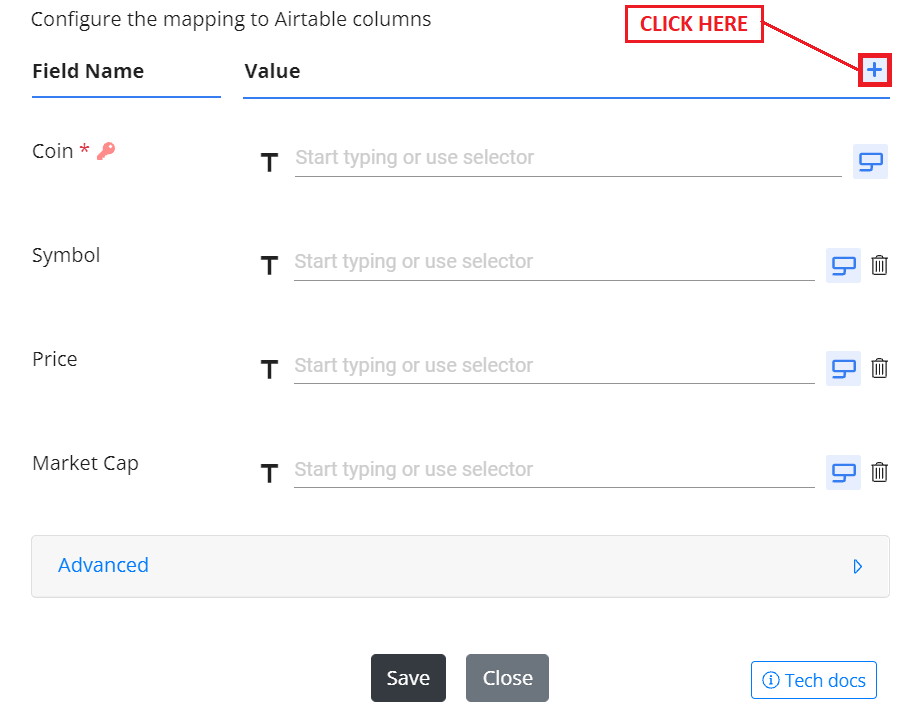Delete the Symbol field mapping
Viewport: 906px width, 721px height.
879,265
